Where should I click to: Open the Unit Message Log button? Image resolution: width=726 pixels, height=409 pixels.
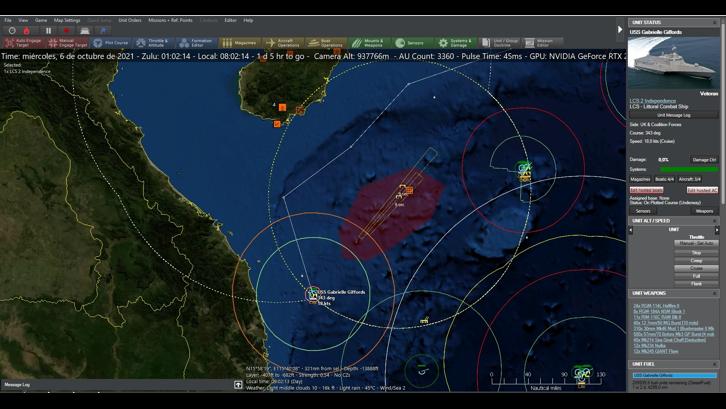tap(674, 115)
